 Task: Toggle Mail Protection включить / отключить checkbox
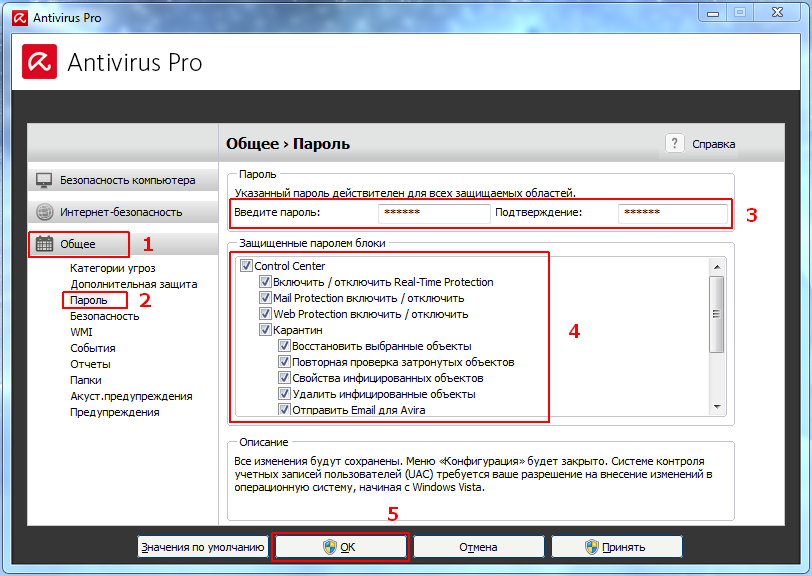click(x=265, y=298)
